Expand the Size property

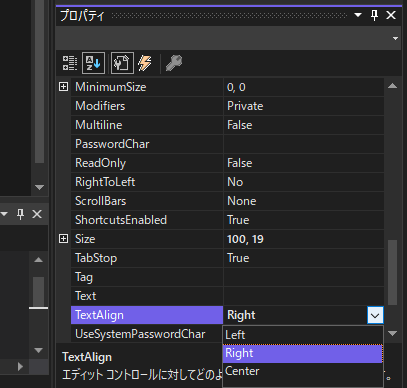coord(63,239)
